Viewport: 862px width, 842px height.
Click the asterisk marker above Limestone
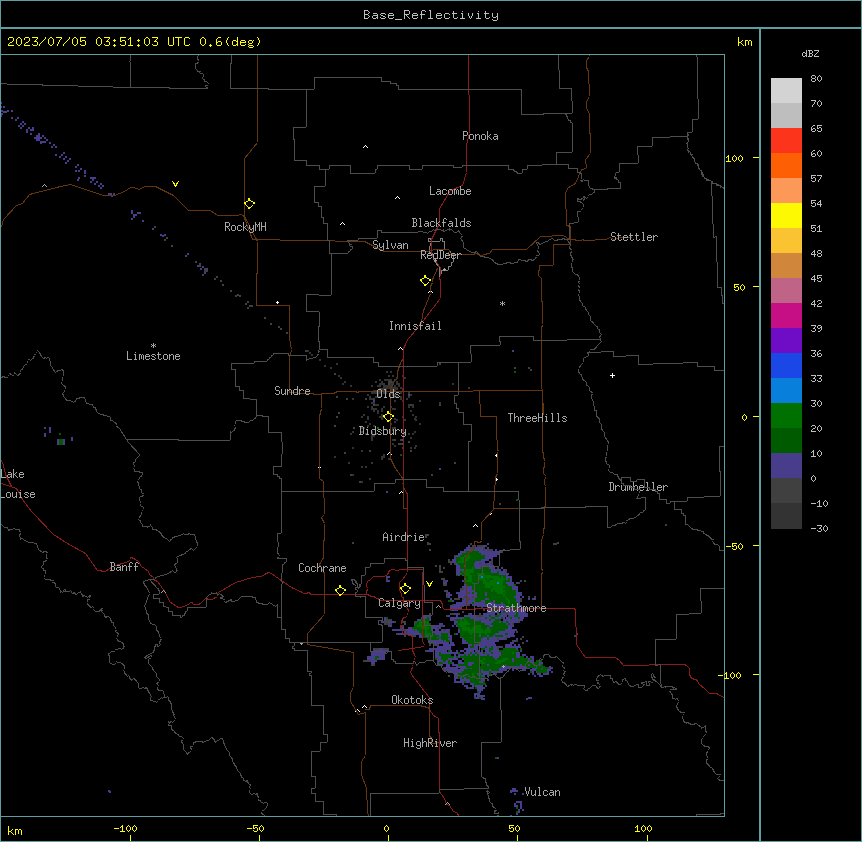pyautogui.click(x=153, y=346)
